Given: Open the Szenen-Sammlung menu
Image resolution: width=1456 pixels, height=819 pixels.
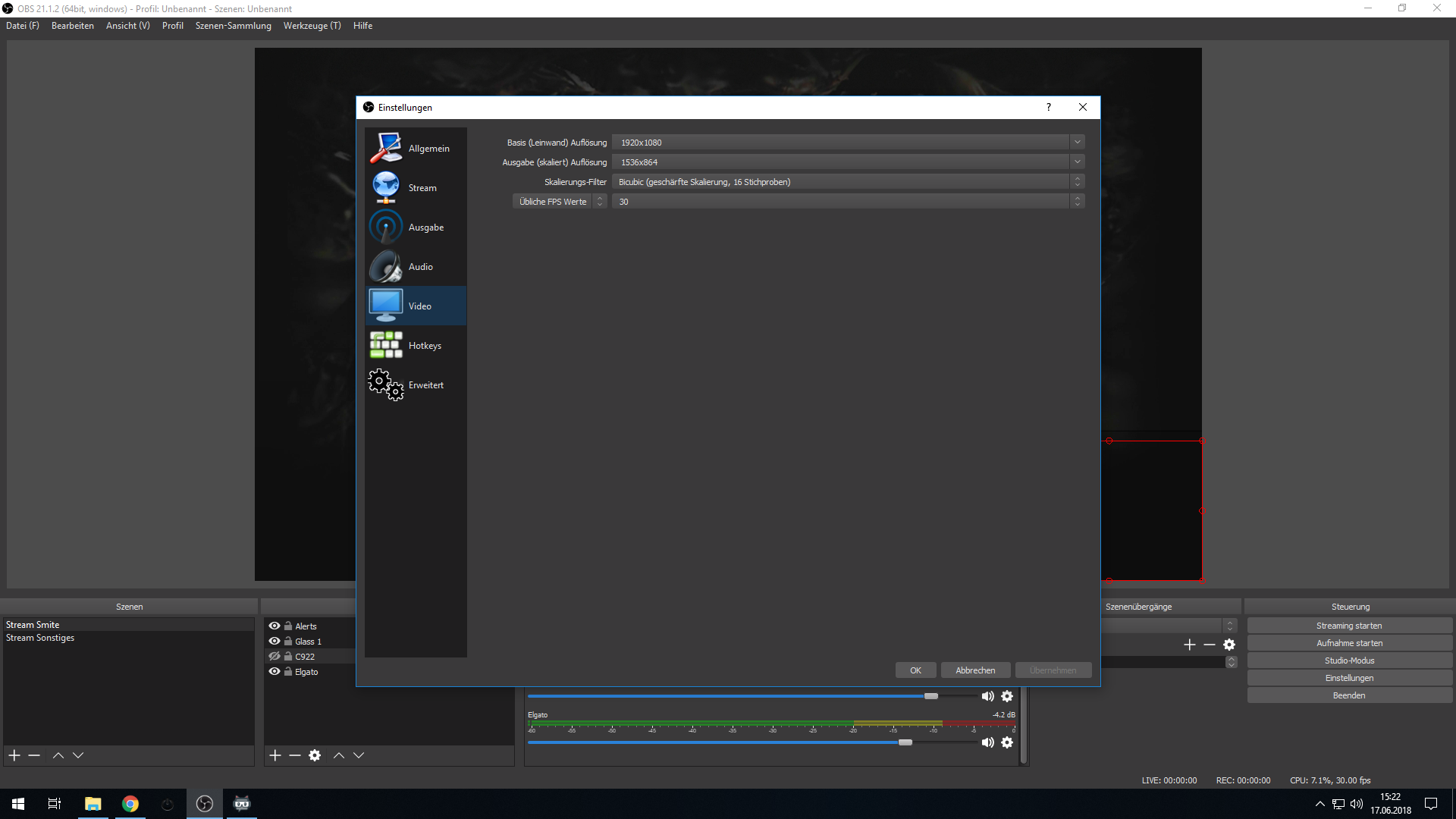Looking at the screenshot, I should (x=233, y=26).
